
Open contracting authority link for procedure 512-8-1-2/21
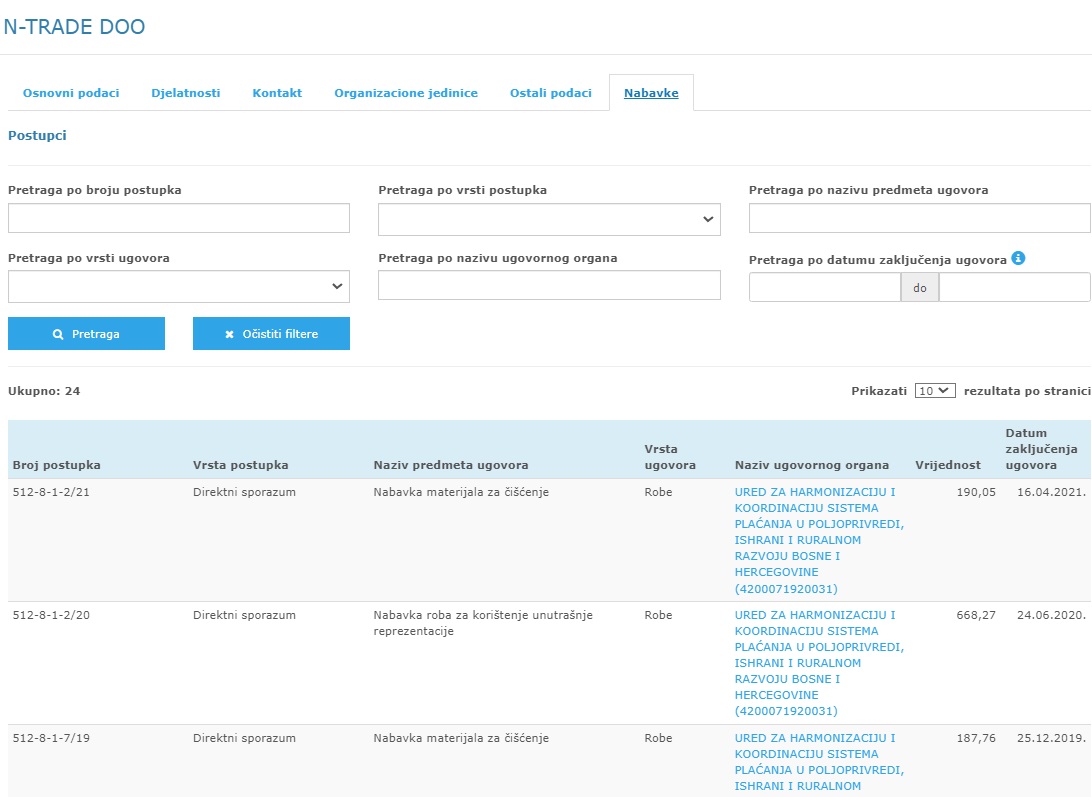[x=818, y=540]
